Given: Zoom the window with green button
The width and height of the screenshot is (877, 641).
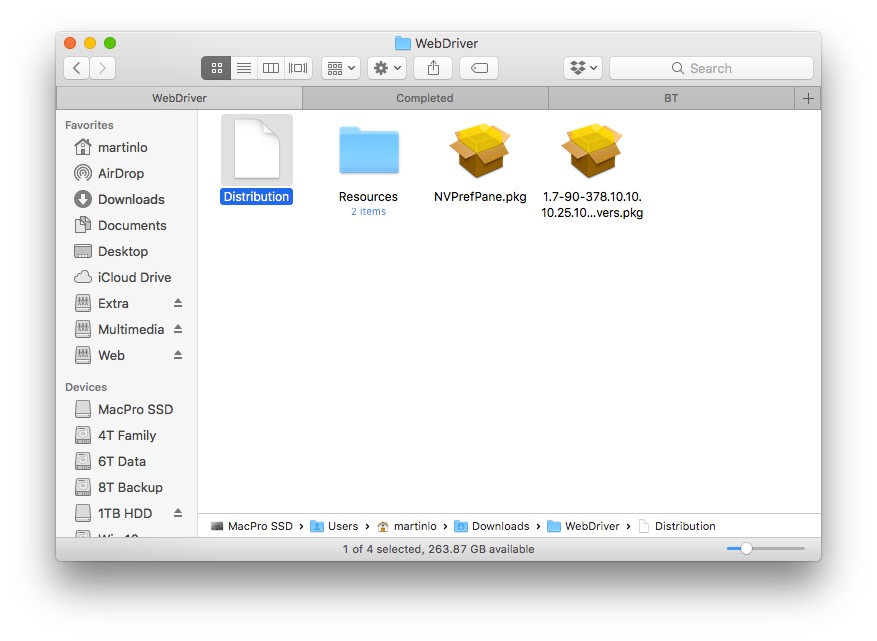Looking at the screenshot, I should coord(110,43).
